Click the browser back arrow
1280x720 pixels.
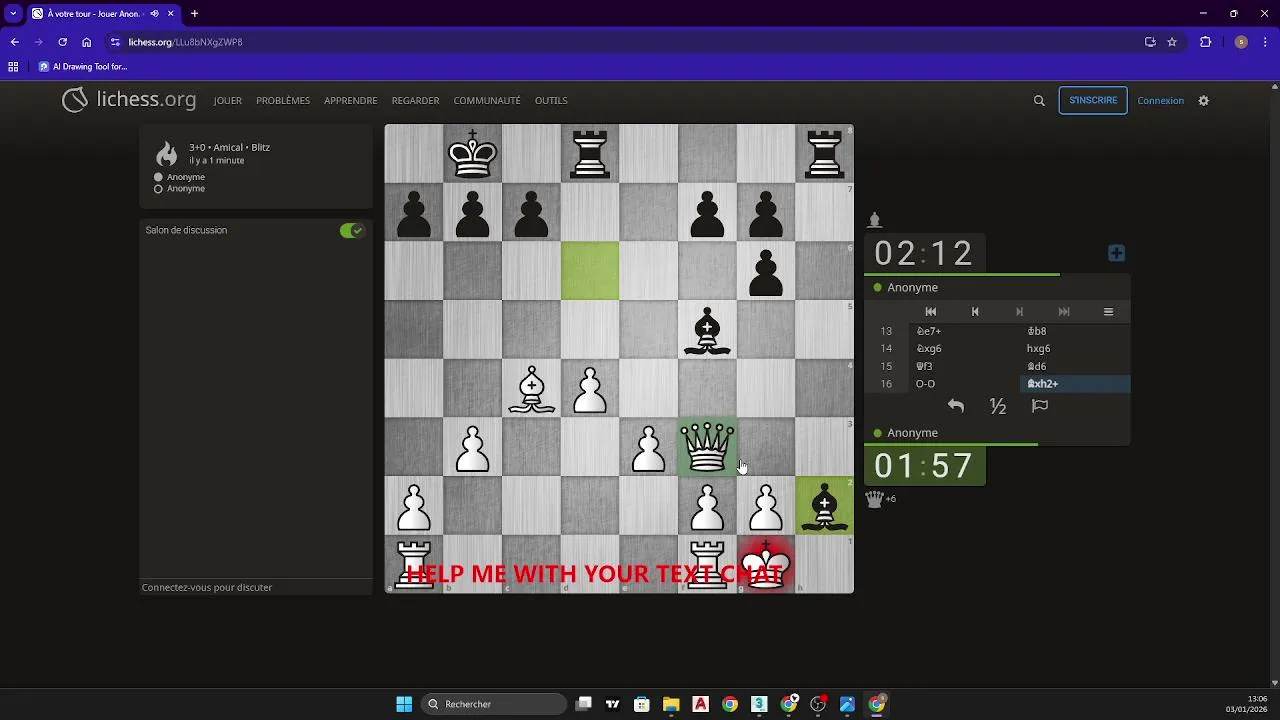(14, 42)
